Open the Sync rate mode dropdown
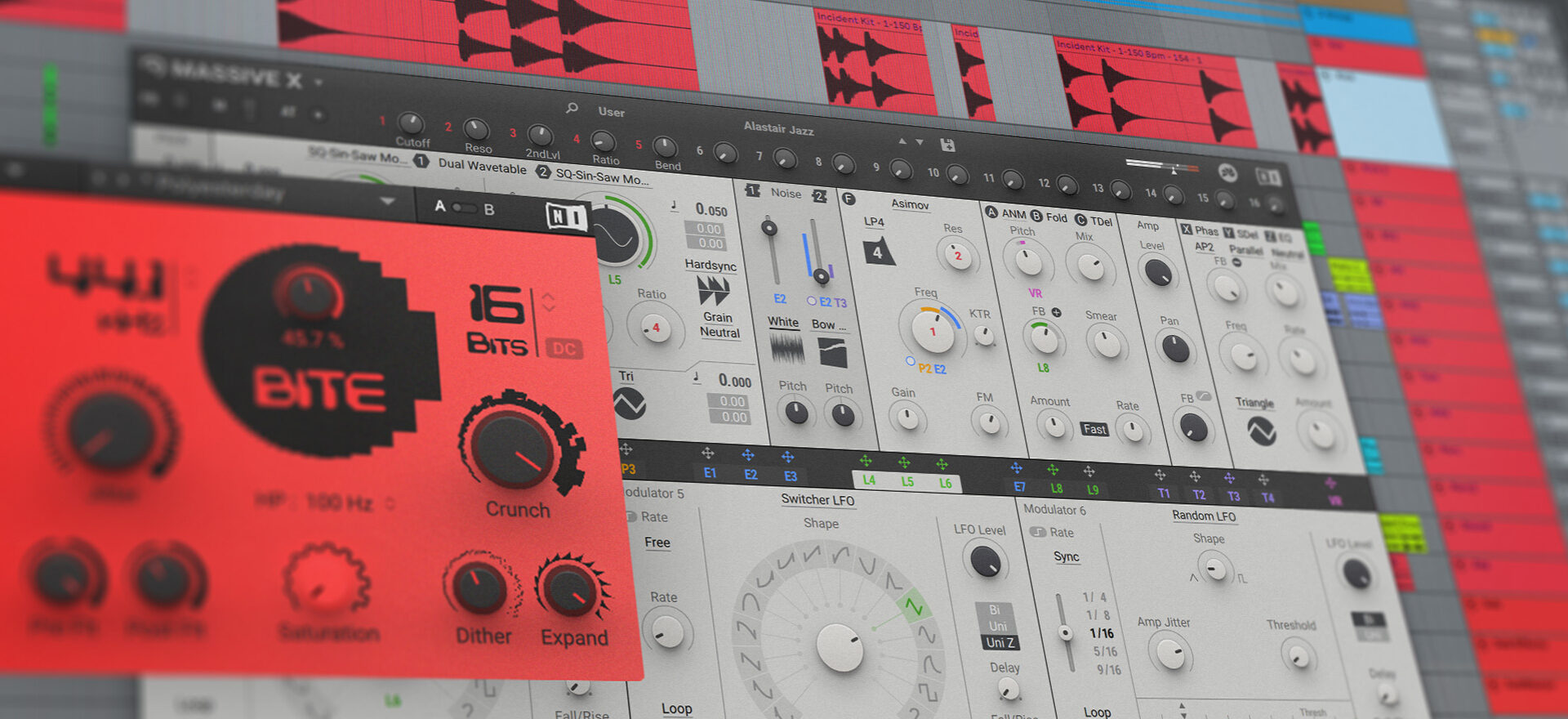The width and height of the screenshot is (1568, 719). point(1067,556)
